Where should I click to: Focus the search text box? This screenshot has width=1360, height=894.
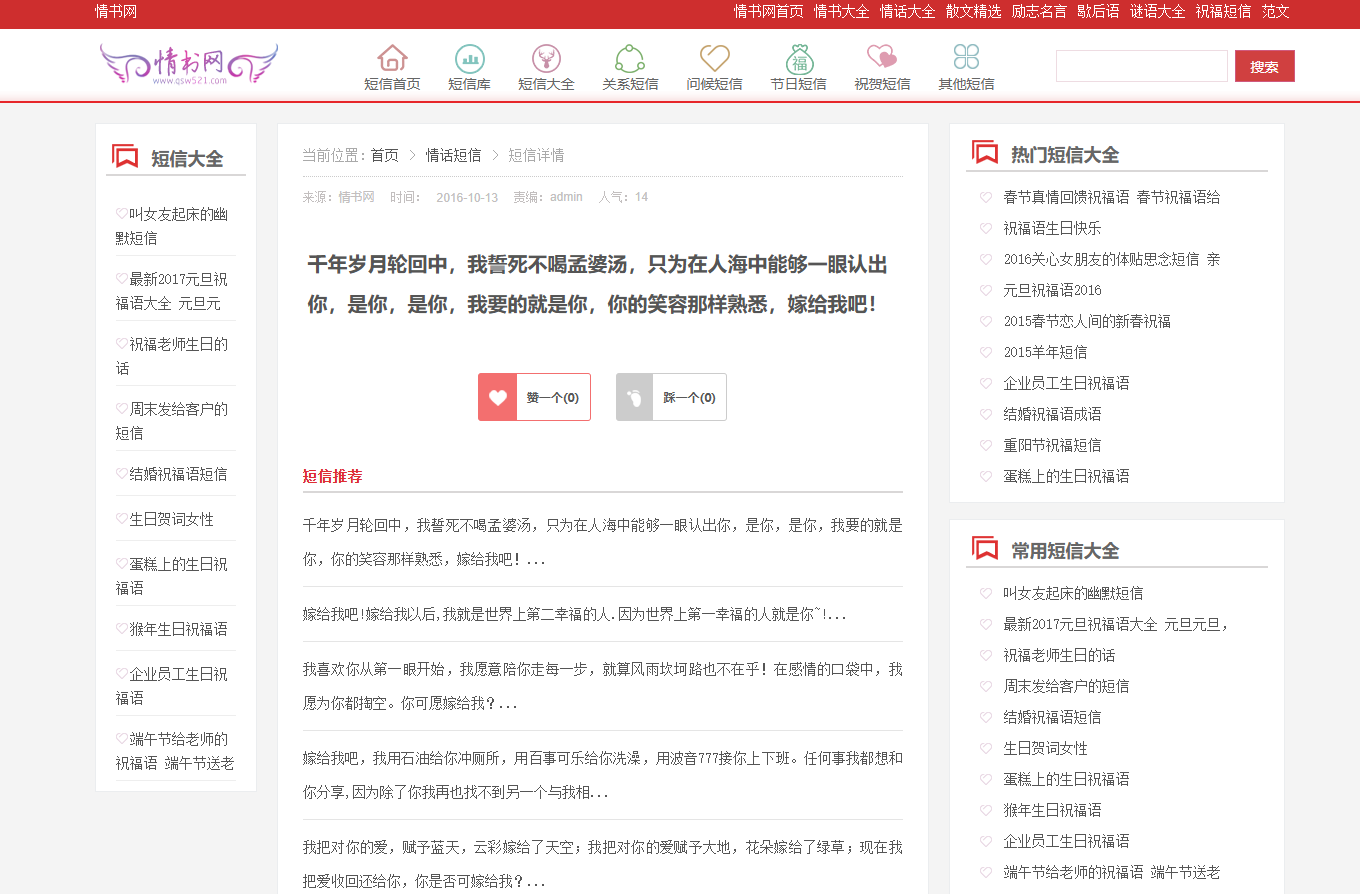(x=1142, y=66)
